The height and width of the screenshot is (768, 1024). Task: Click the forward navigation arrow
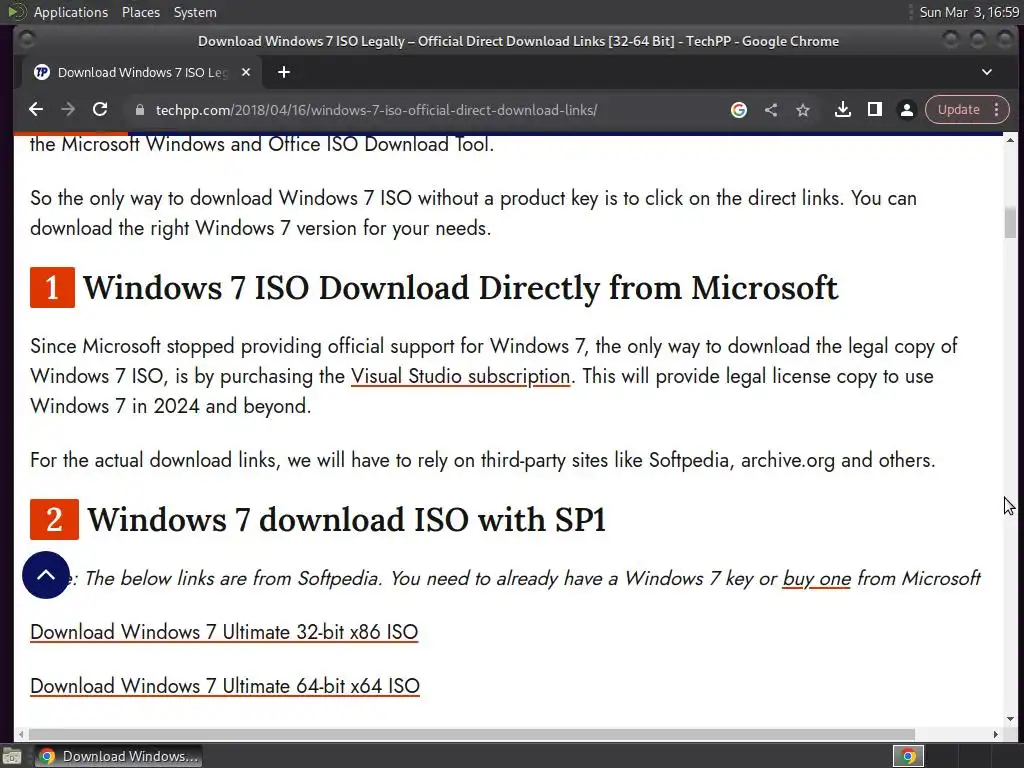[x=68, y=110]
